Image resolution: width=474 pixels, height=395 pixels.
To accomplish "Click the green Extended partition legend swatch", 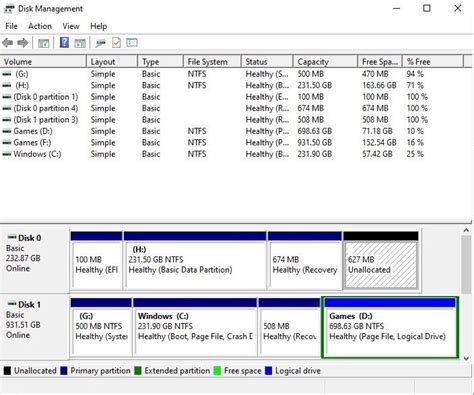I will [138, 371].
